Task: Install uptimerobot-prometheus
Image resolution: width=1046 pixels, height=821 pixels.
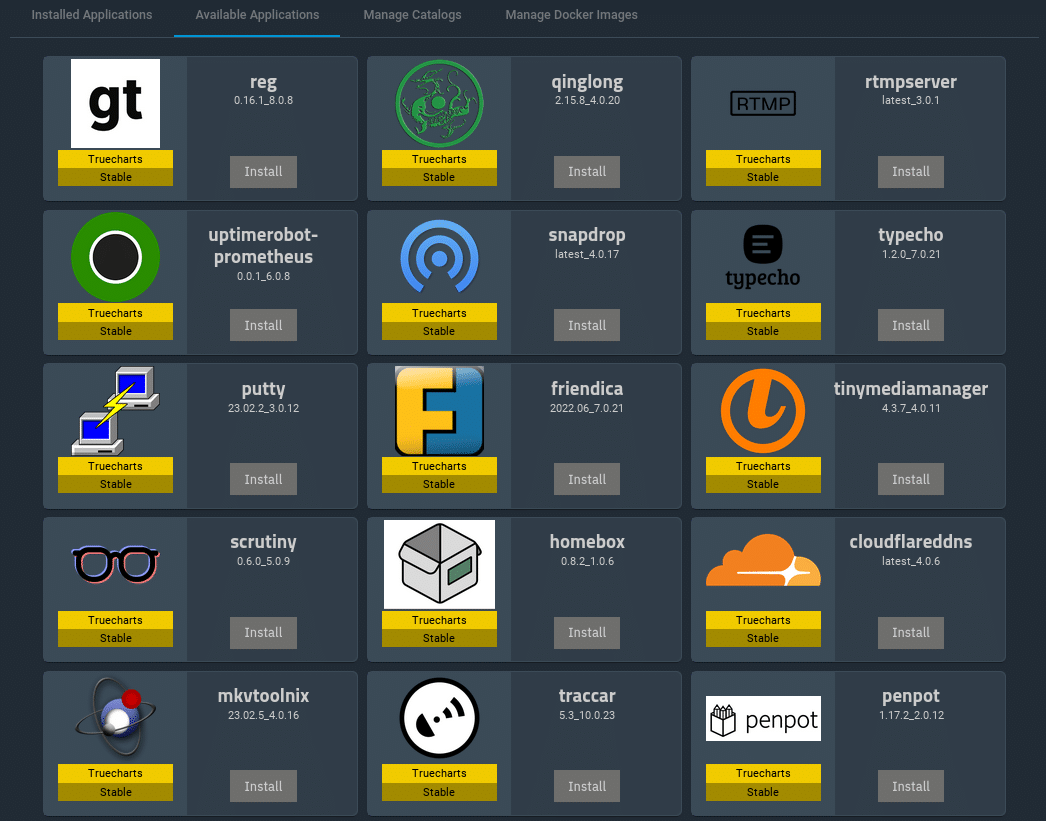Action: click(x=264, y=325)
